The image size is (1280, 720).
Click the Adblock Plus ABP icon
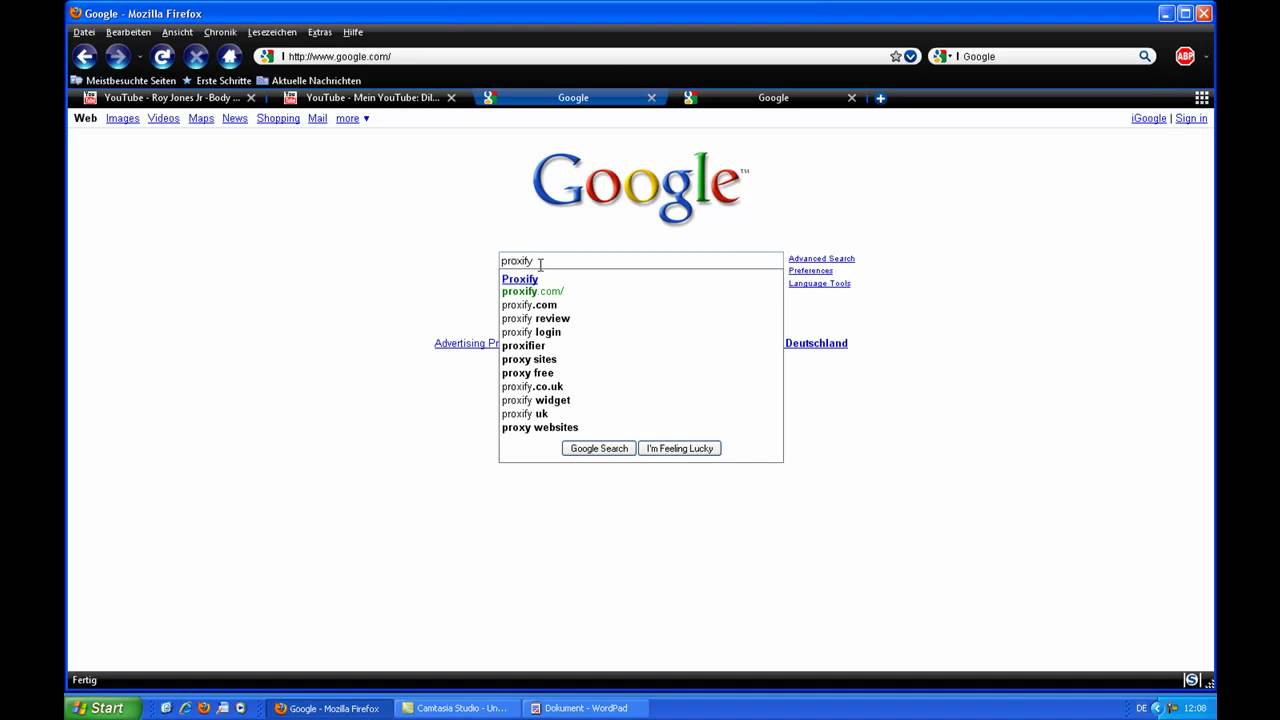pos(1185,56)
